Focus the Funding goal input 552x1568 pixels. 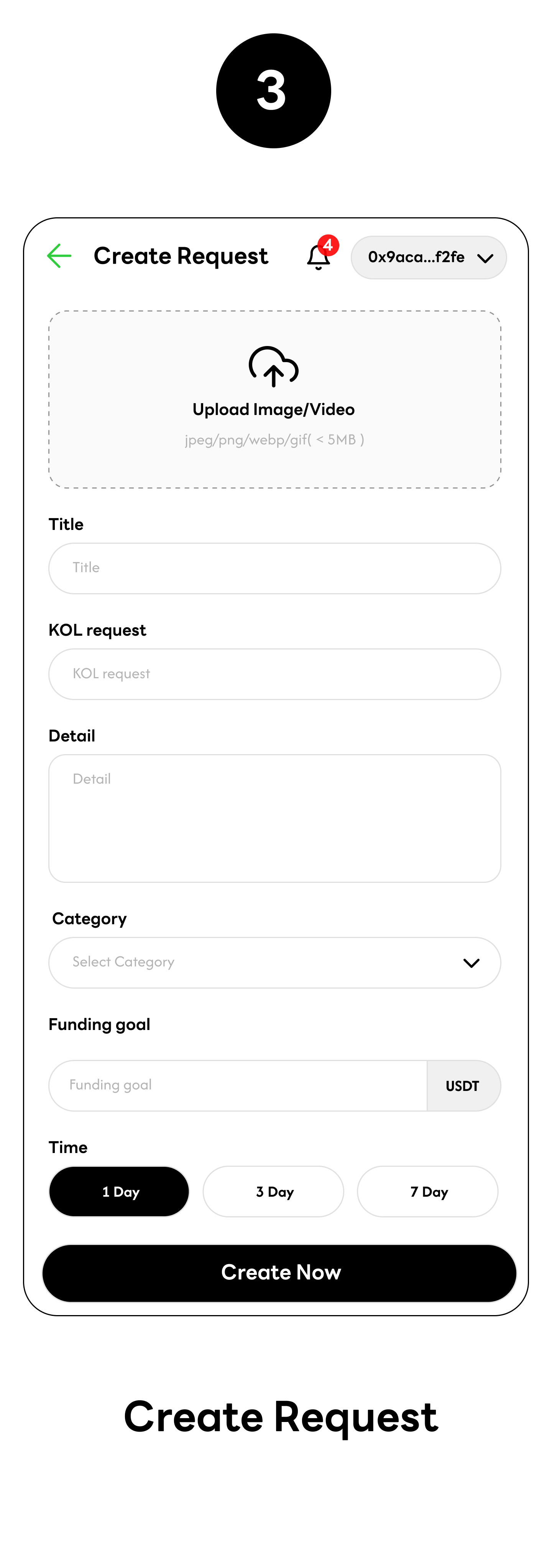click(x=238, y=1086)
